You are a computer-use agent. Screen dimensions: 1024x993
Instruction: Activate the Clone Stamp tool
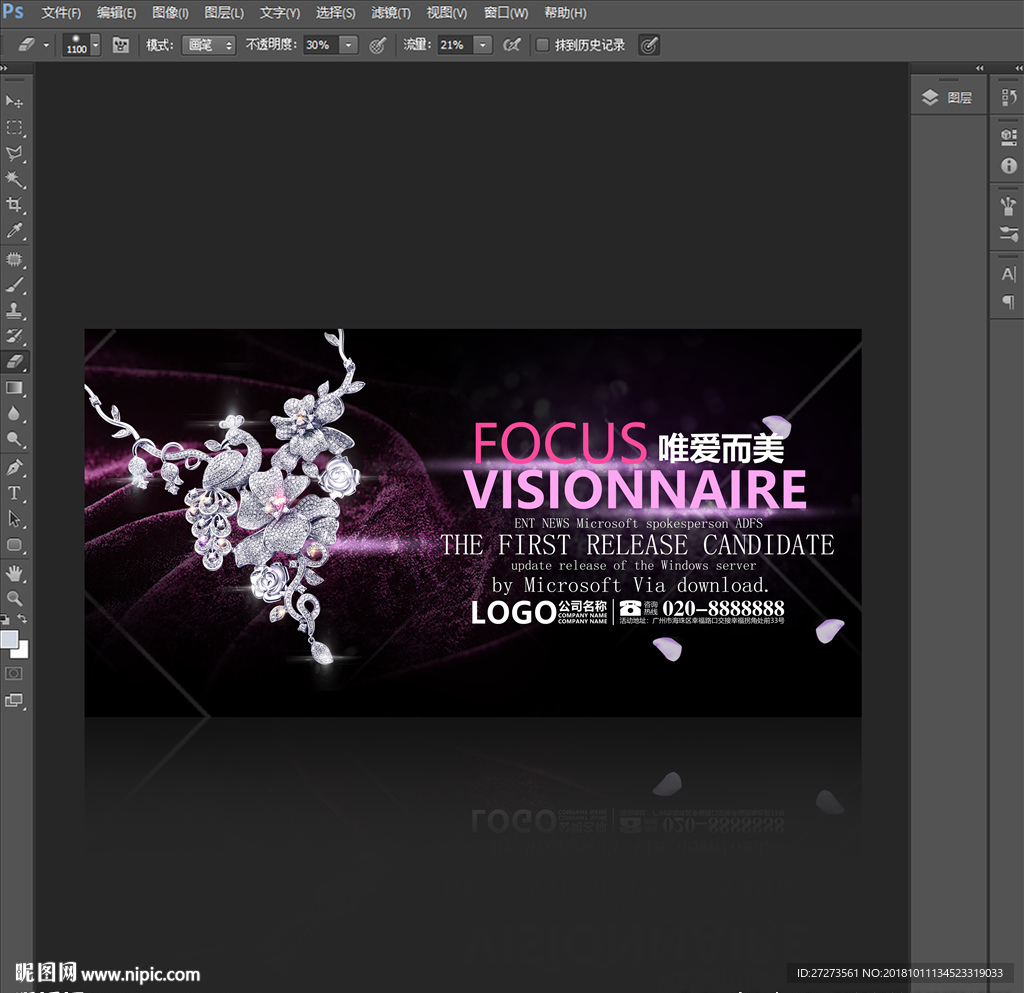pyautogui.click(x=15, y=311)
